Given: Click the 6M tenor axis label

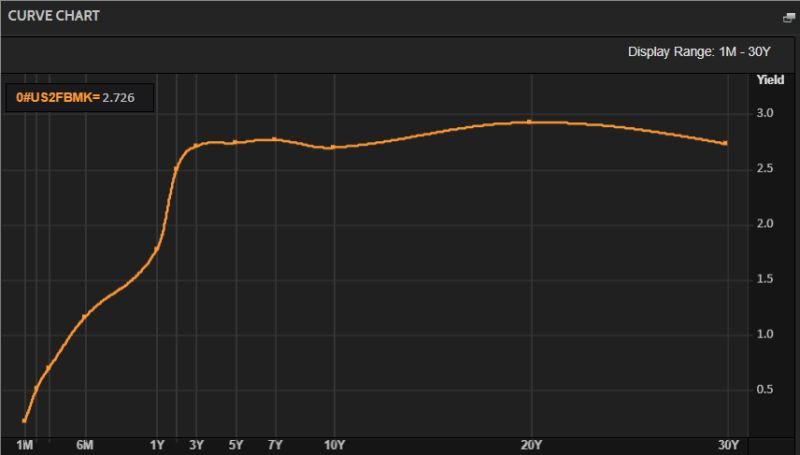Looking at the screenshot, I should 85,445.
